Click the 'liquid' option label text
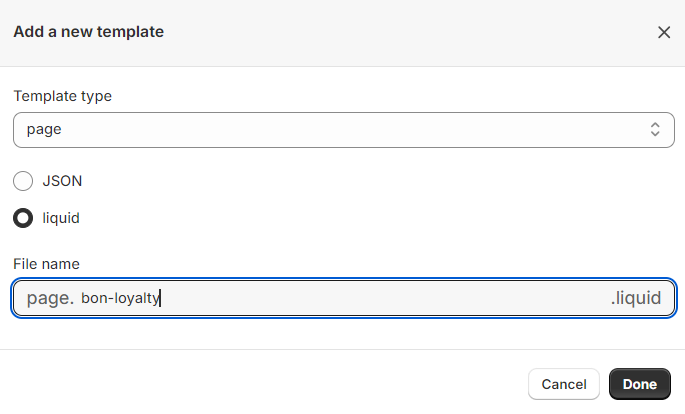Viewport: 685px width, 414px height. pos(61,217)
